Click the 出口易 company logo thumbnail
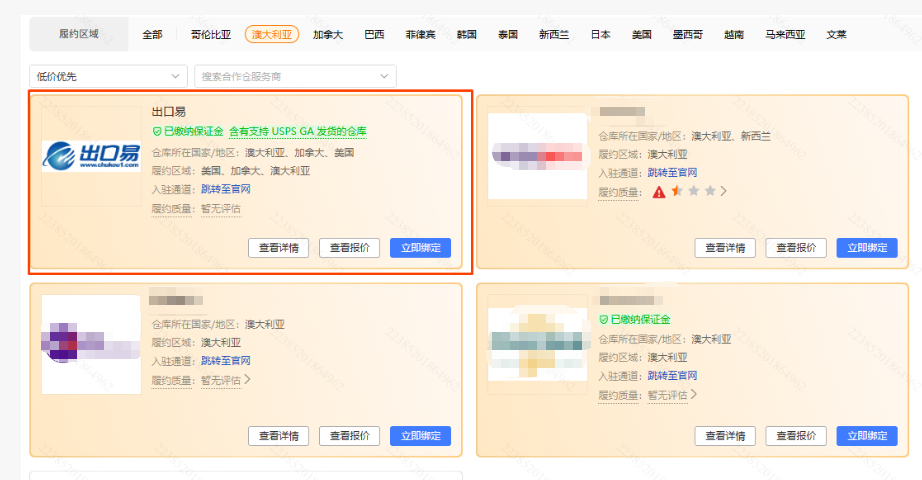This screenshot has width=922, height=480. click(x=91, y=156)
